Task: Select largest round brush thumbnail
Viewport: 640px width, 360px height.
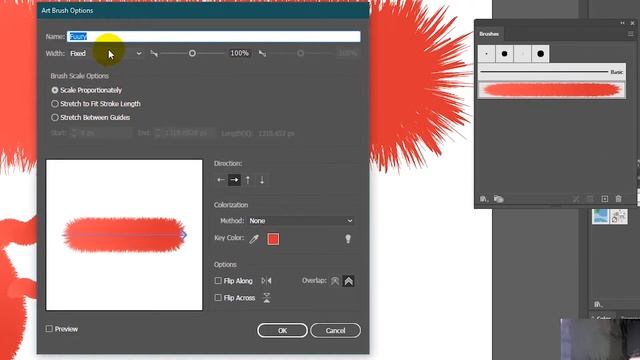Action: pos(540,53)
